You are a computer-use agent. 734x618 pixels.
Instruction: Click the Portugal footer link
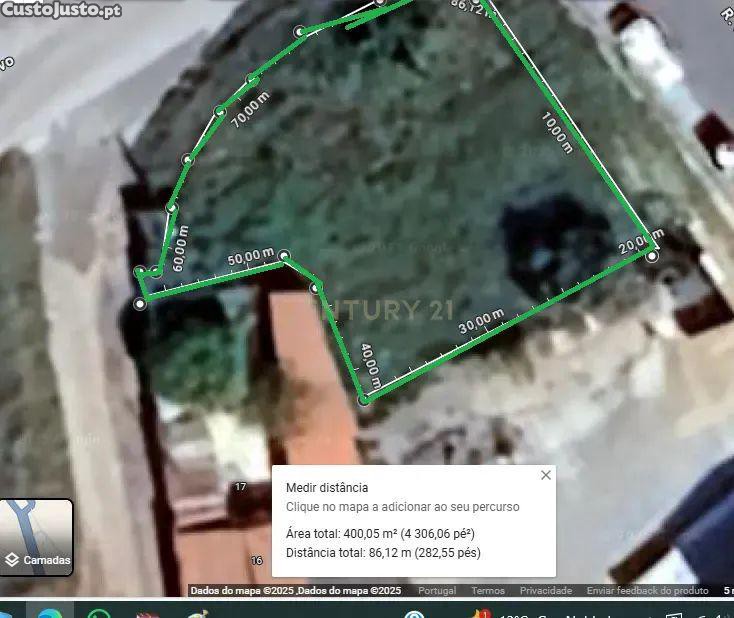click(x=437, y=591)
